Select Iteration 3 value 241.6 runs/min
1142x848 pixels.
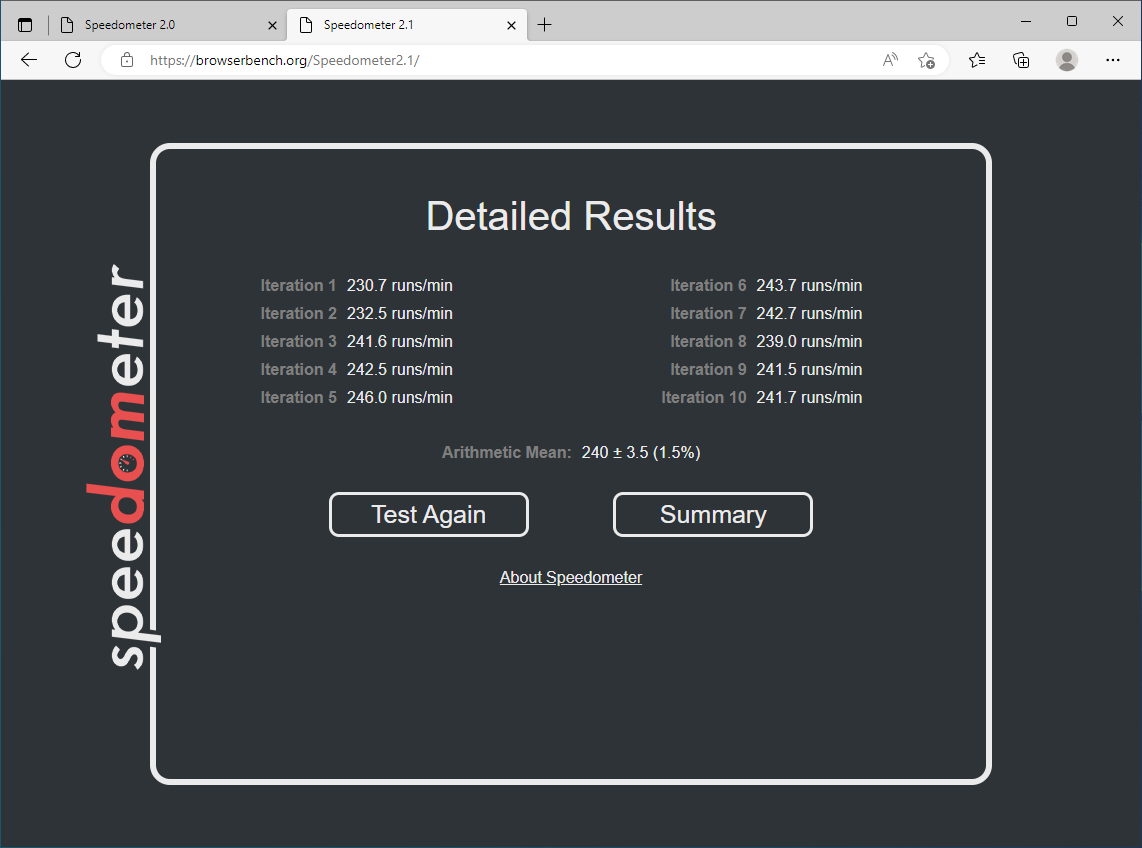pos(399,341)
